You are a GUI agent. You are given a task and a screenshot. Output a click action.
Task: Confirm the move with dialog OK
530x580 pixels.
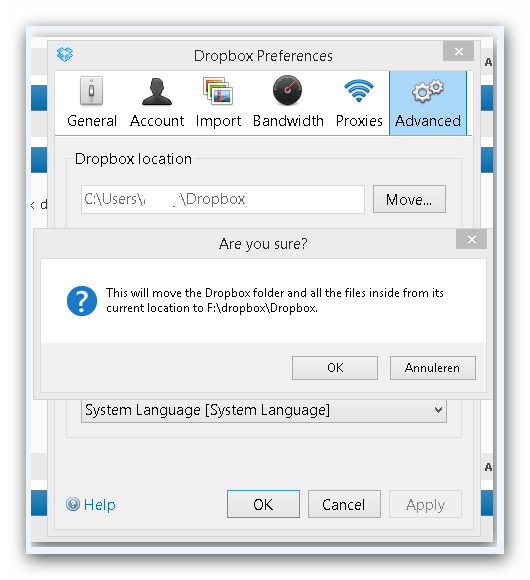tap(335, 368)
